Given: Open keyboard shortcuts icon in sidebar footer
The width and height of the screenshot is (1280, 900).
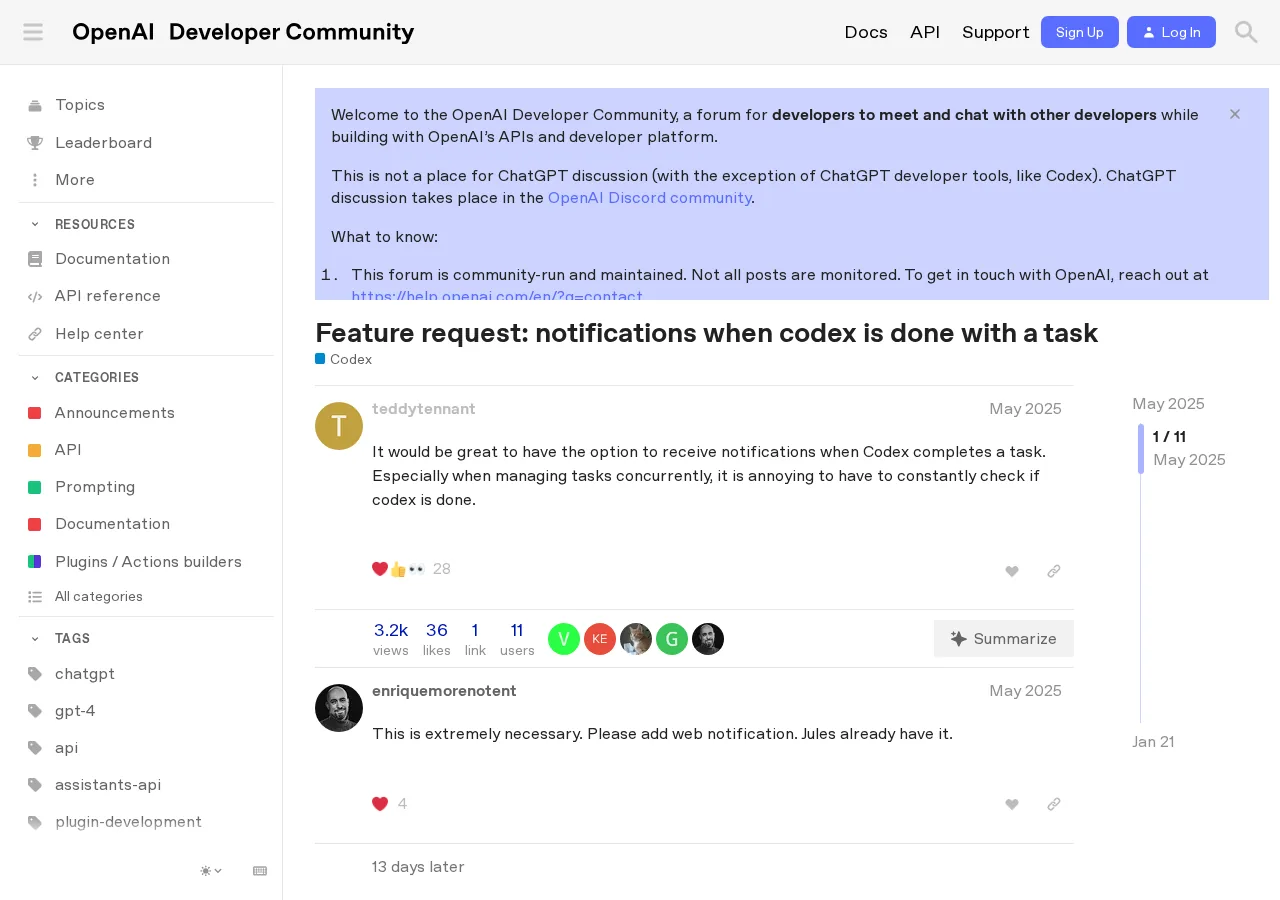Looking at the screenshot, I should click(x=260, y=871).
